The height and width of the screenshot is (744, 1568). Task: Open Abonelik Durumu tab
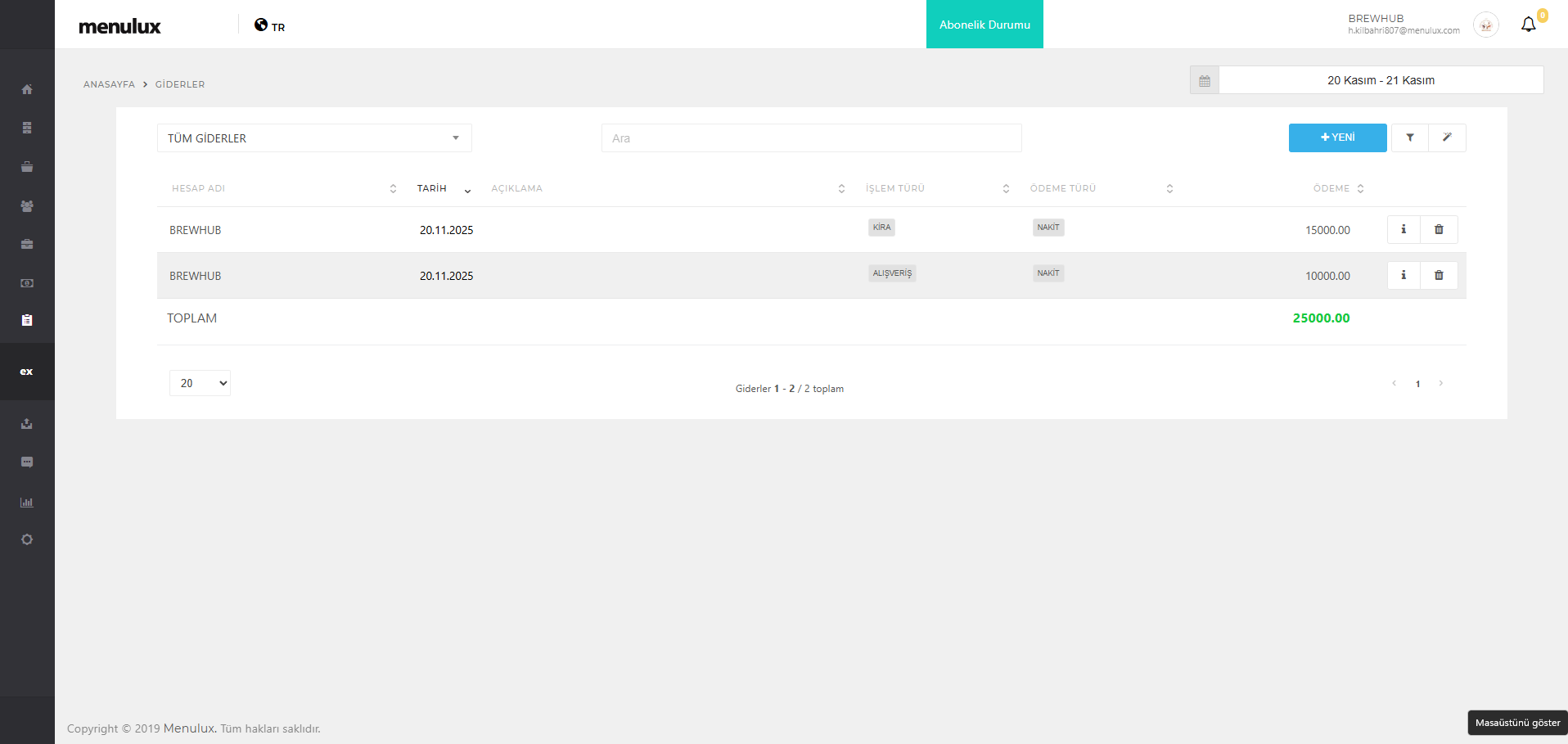tap(984, 25)
